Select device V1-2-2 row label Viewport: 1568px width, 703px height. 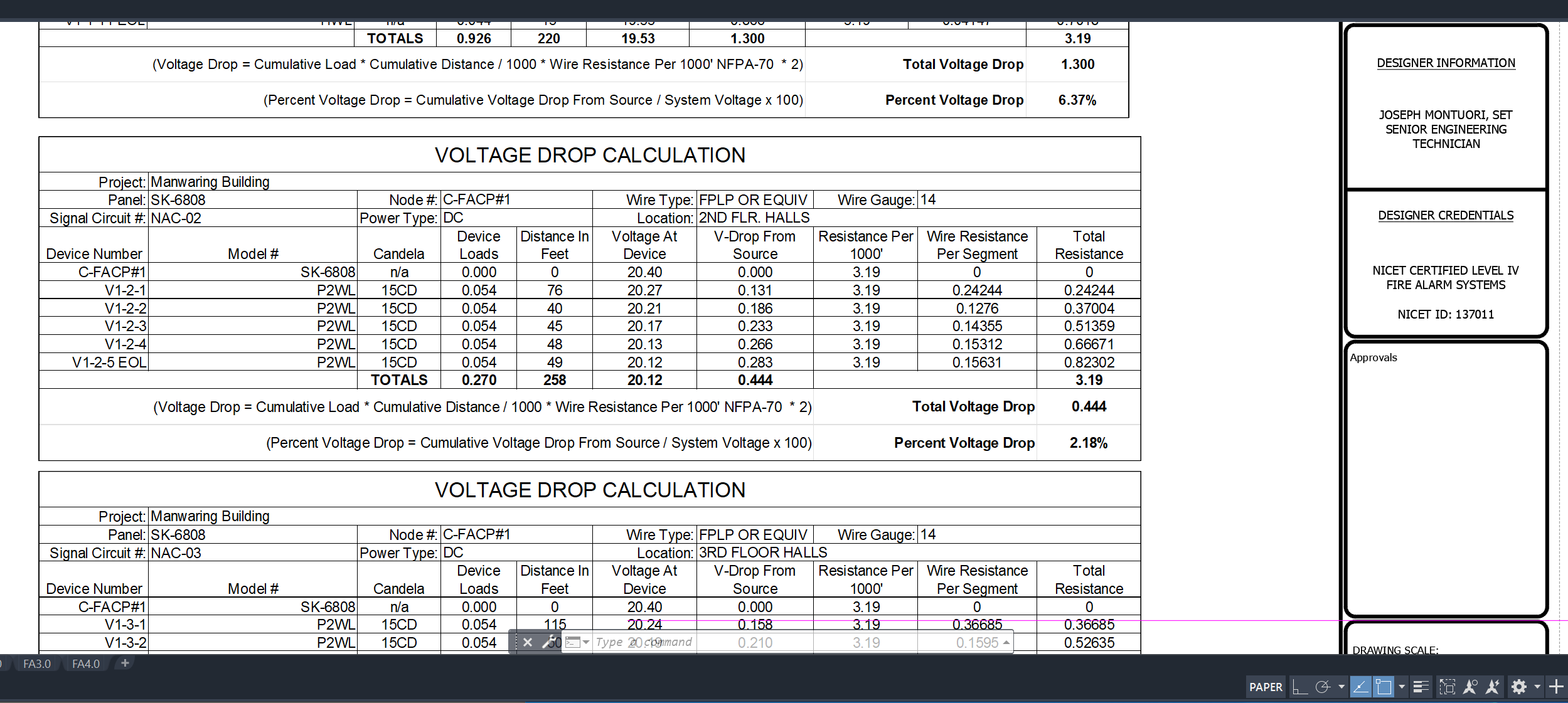125,309
